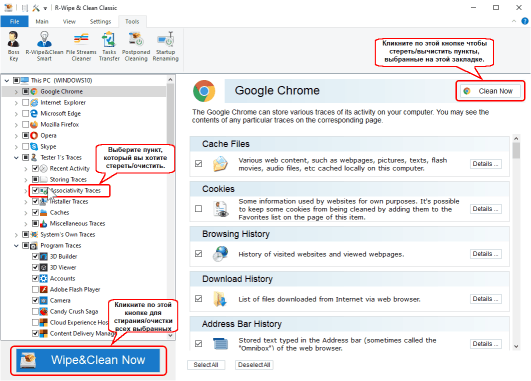This screenshot has width=531, height=381.
Task: Click the right pane scroll down arrow
Action: pyautogui.click(x=516, y=346)
